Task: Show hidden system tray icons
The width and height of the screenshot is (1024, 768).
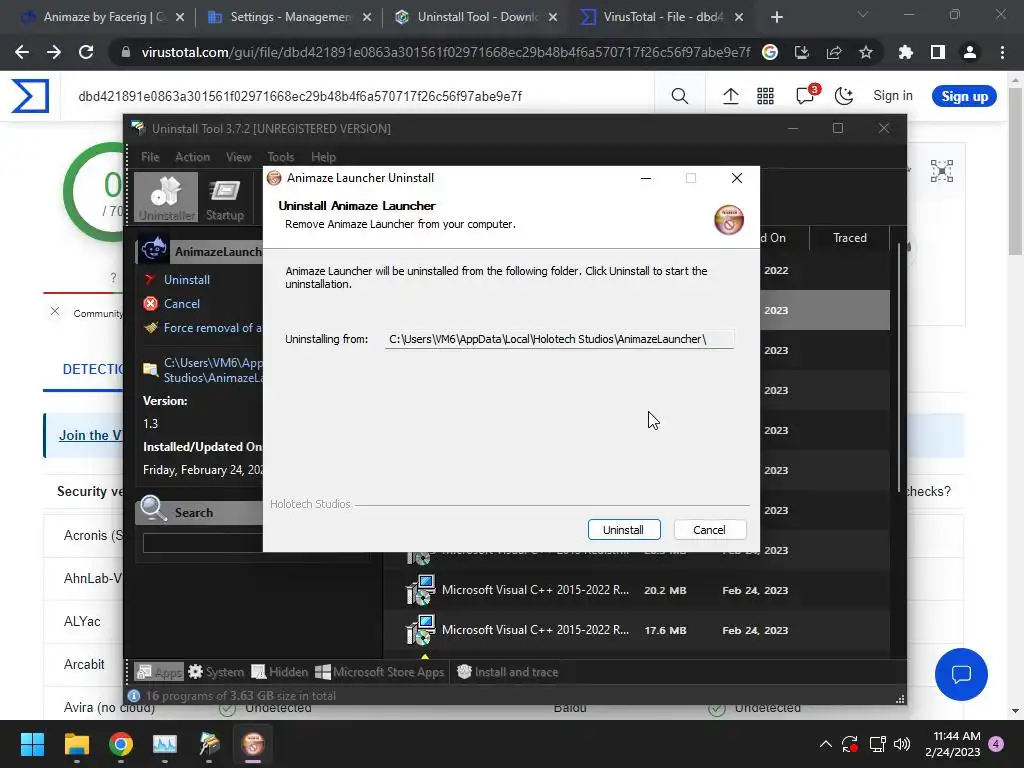Action: (825, 744)
